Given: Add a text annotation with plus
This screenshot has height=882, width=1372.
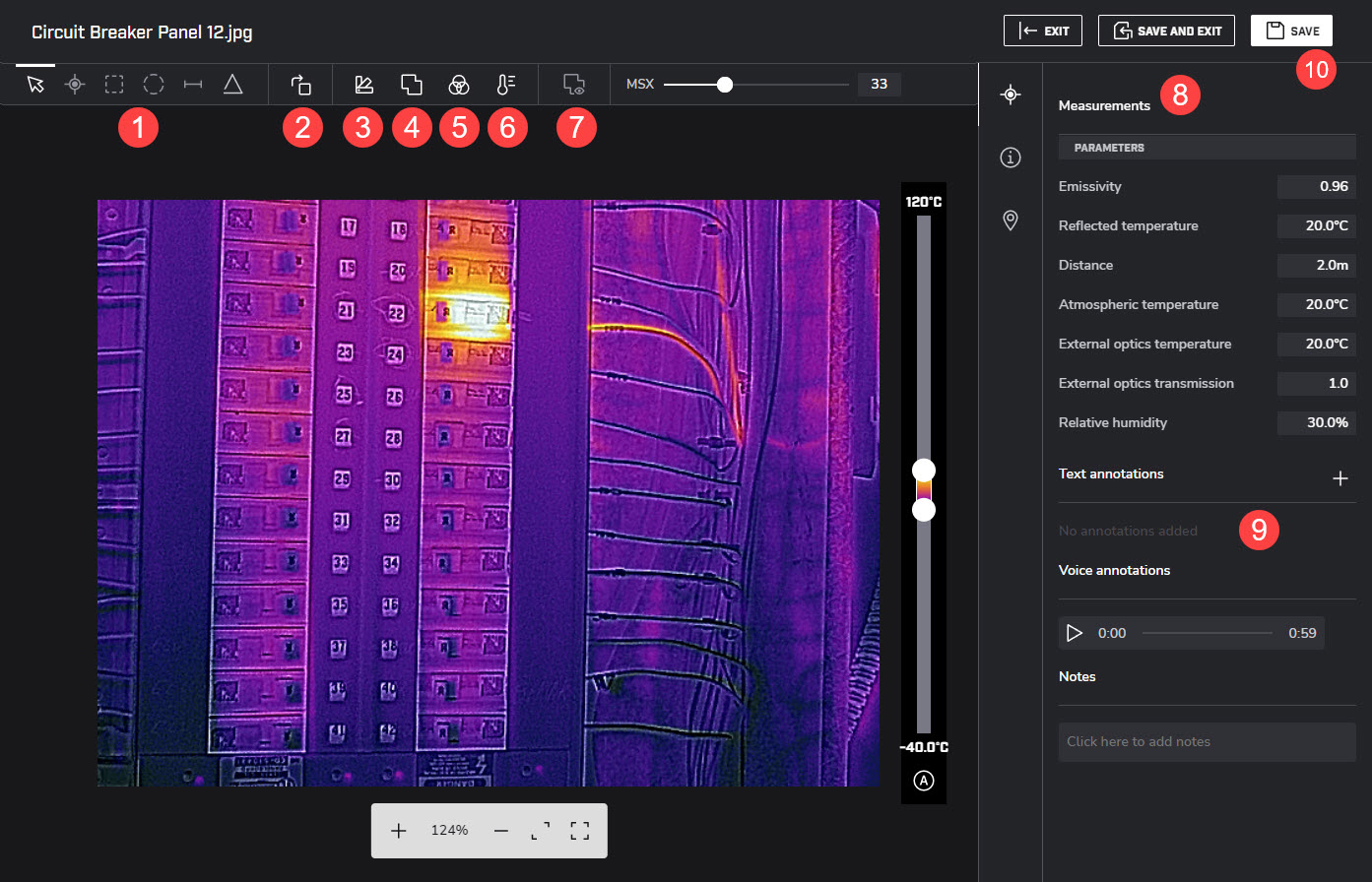Looking at the screenshot, I should click(x=1339, y=478).
